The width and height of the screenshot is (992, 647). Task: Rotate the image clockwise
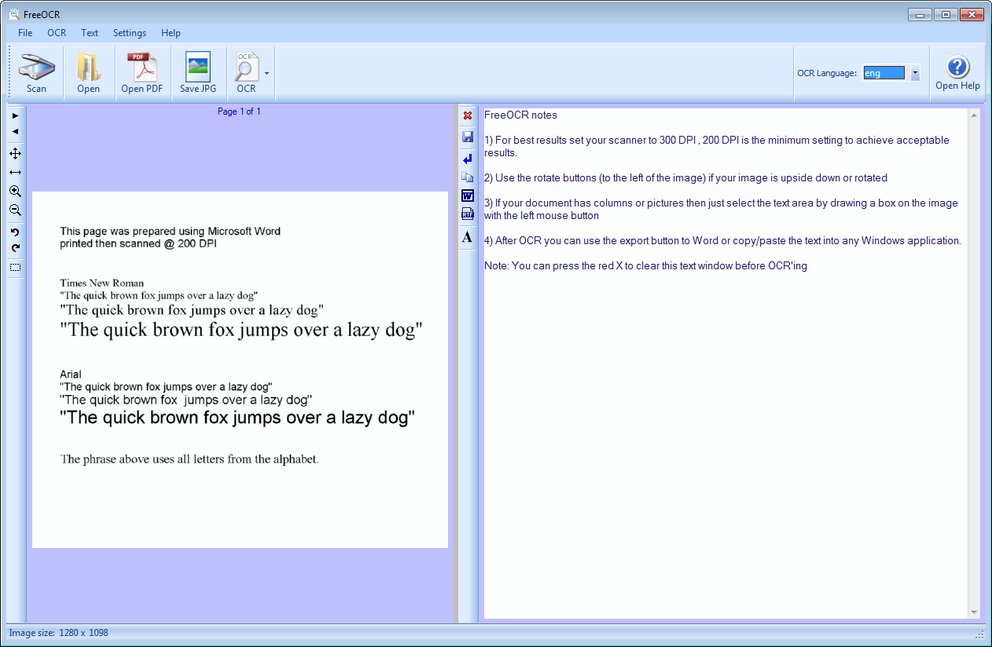(15, 248)
